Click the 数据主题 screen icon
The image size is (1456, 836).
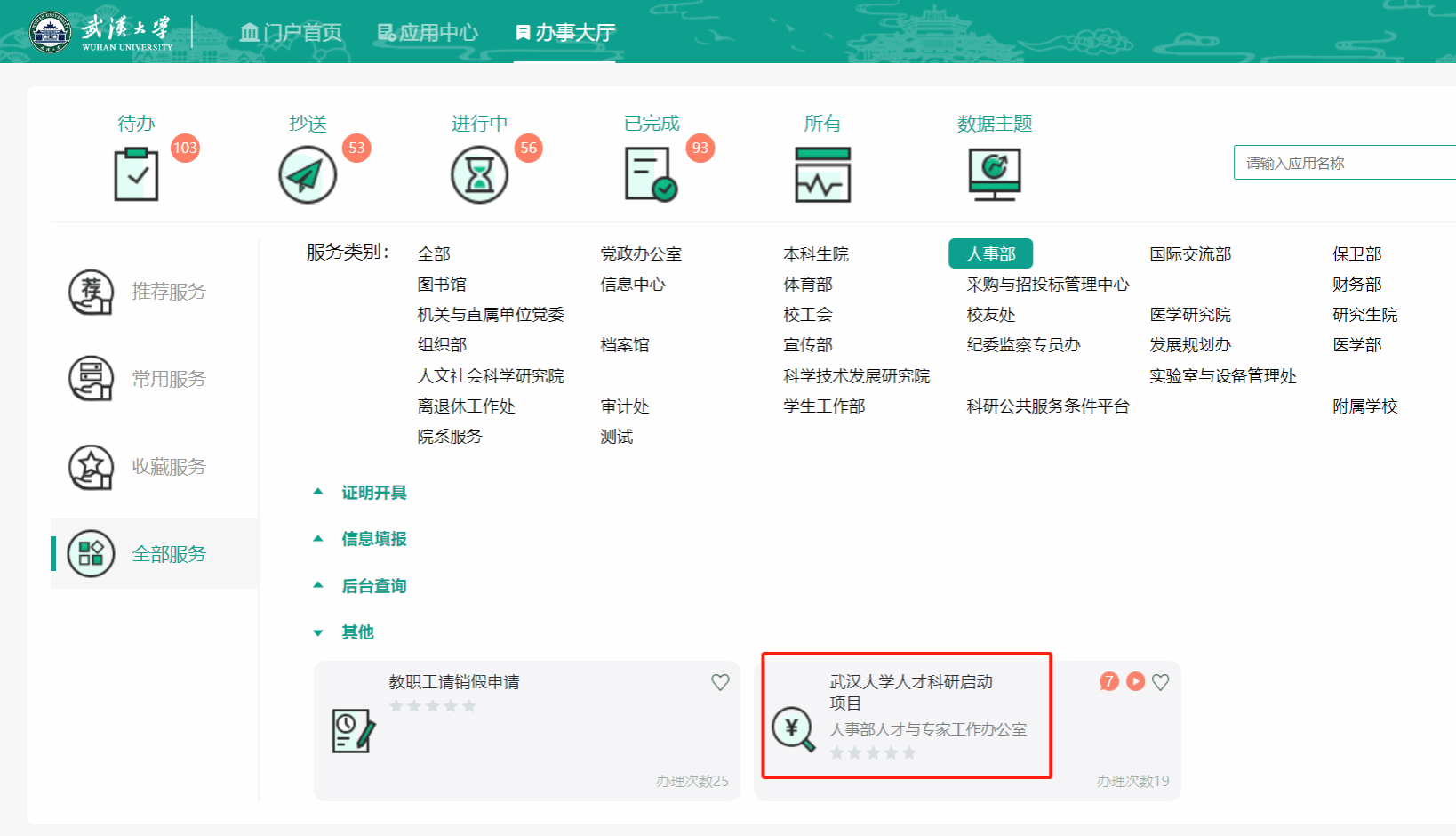[x=995, y=174]
